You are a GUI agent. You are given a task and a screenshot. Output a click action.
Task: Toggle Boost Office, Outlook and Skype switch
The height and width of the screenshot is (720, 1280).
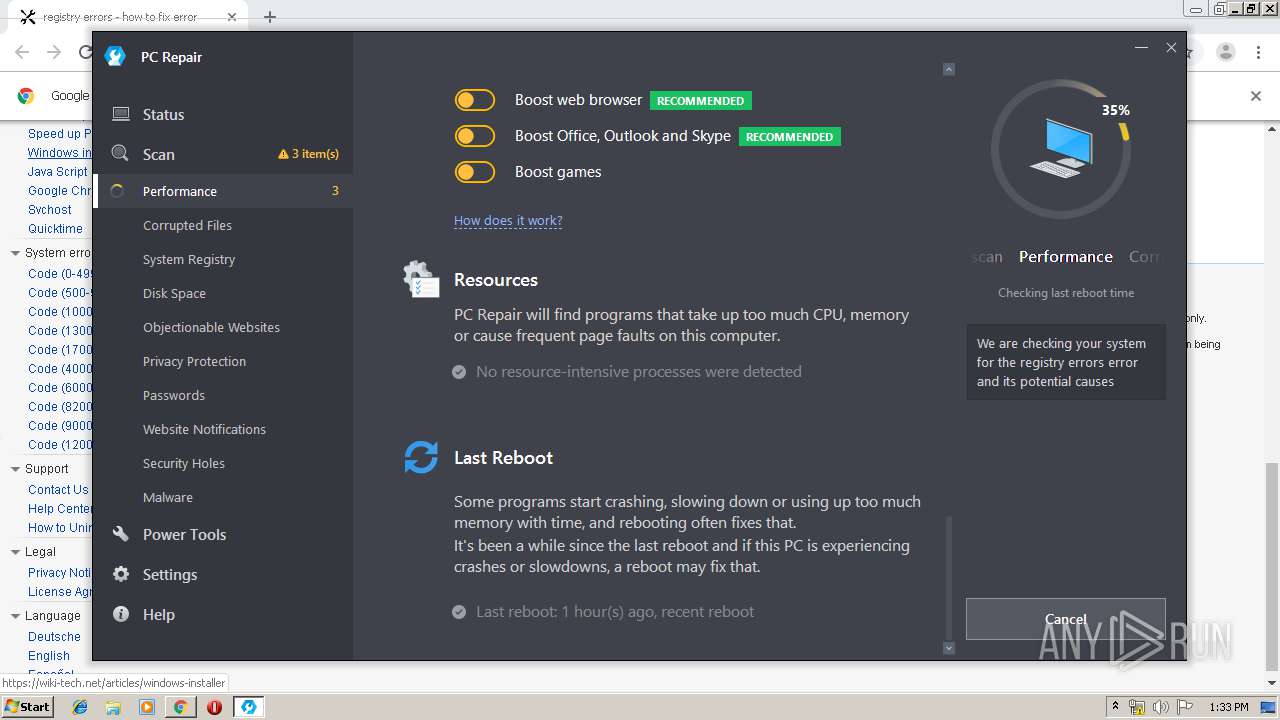(475, 136)
